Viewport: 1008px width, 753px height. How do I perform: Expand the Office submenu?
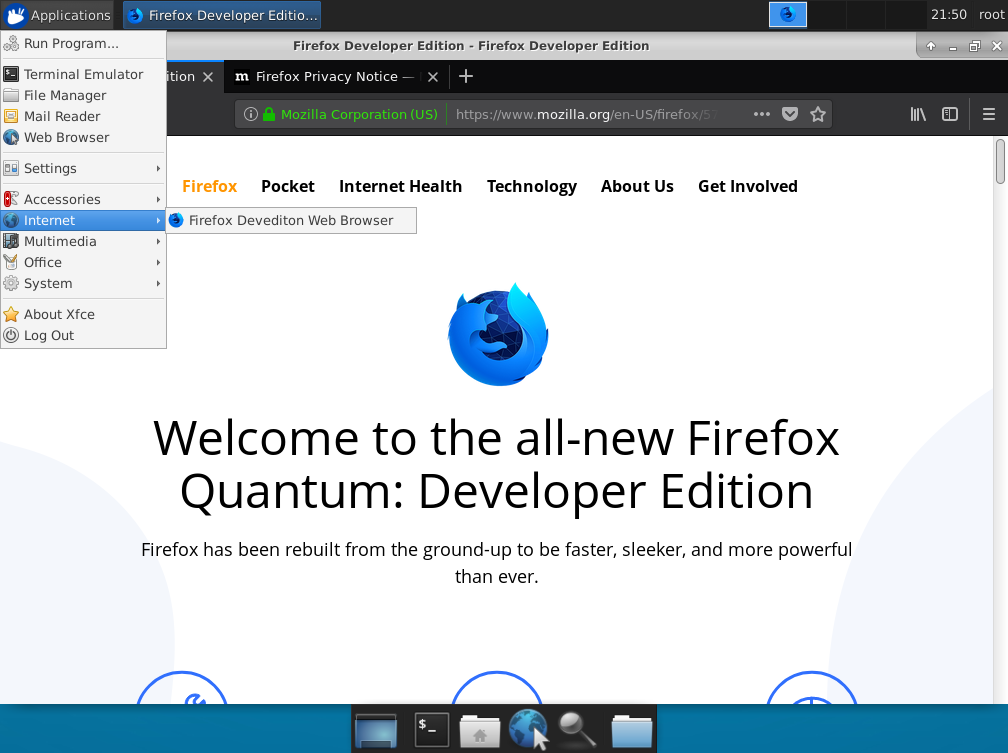(84, 262)
